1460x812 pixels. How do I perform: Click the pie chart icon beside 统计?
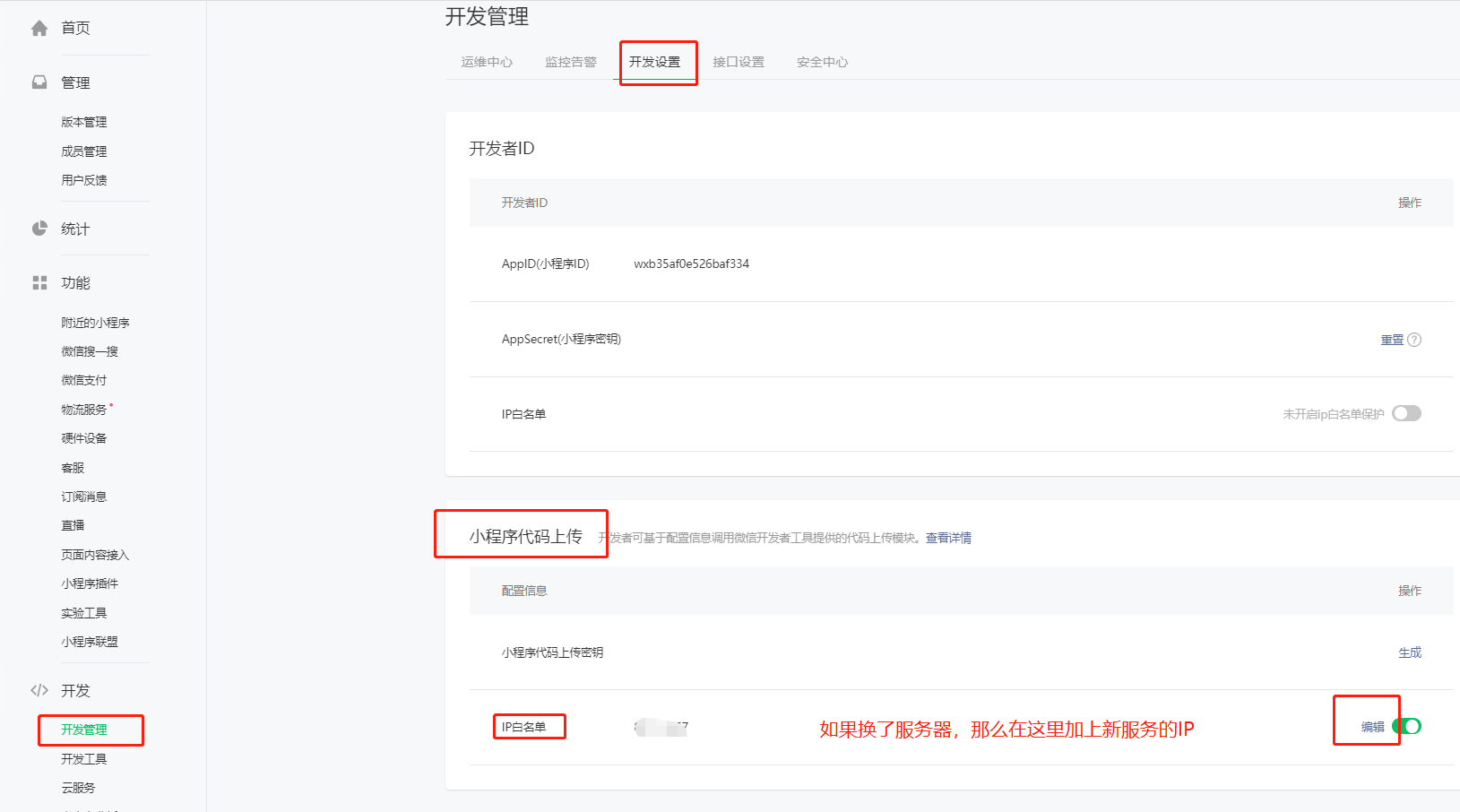[x=39, y=229]
